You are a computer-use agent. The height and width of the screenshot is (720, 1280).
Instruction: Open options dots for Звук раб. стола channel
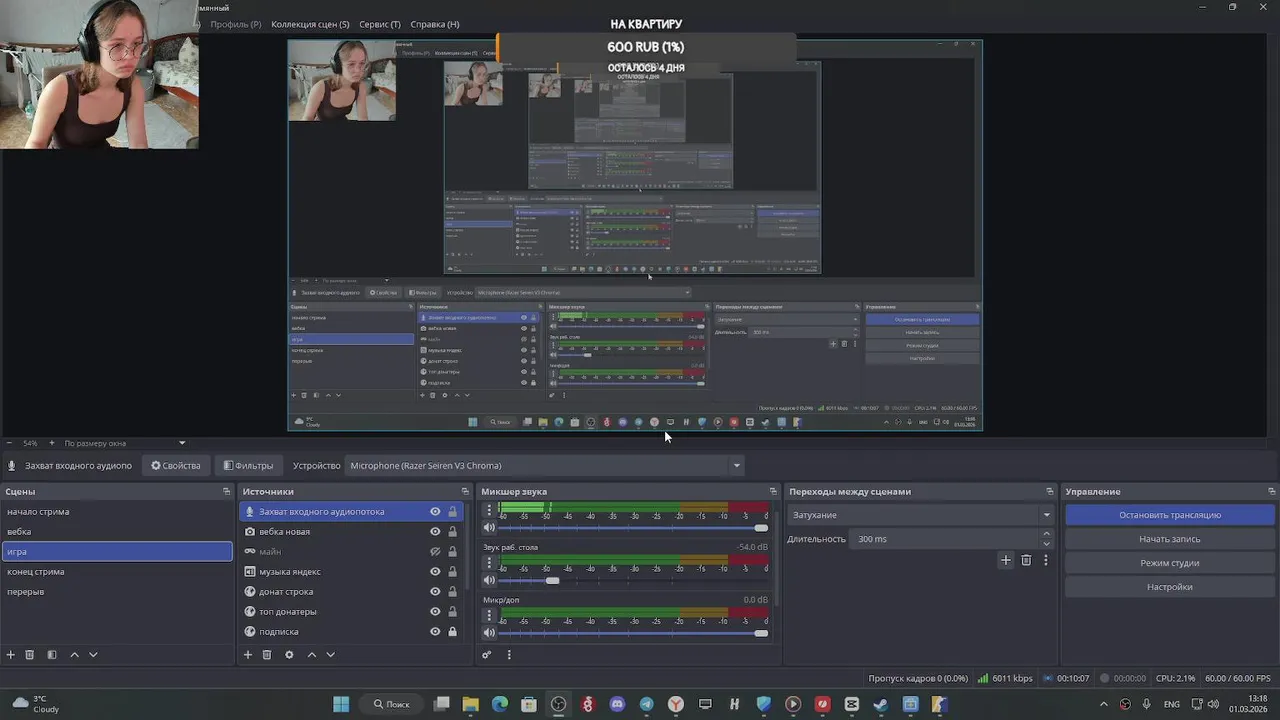coord(489,563)
